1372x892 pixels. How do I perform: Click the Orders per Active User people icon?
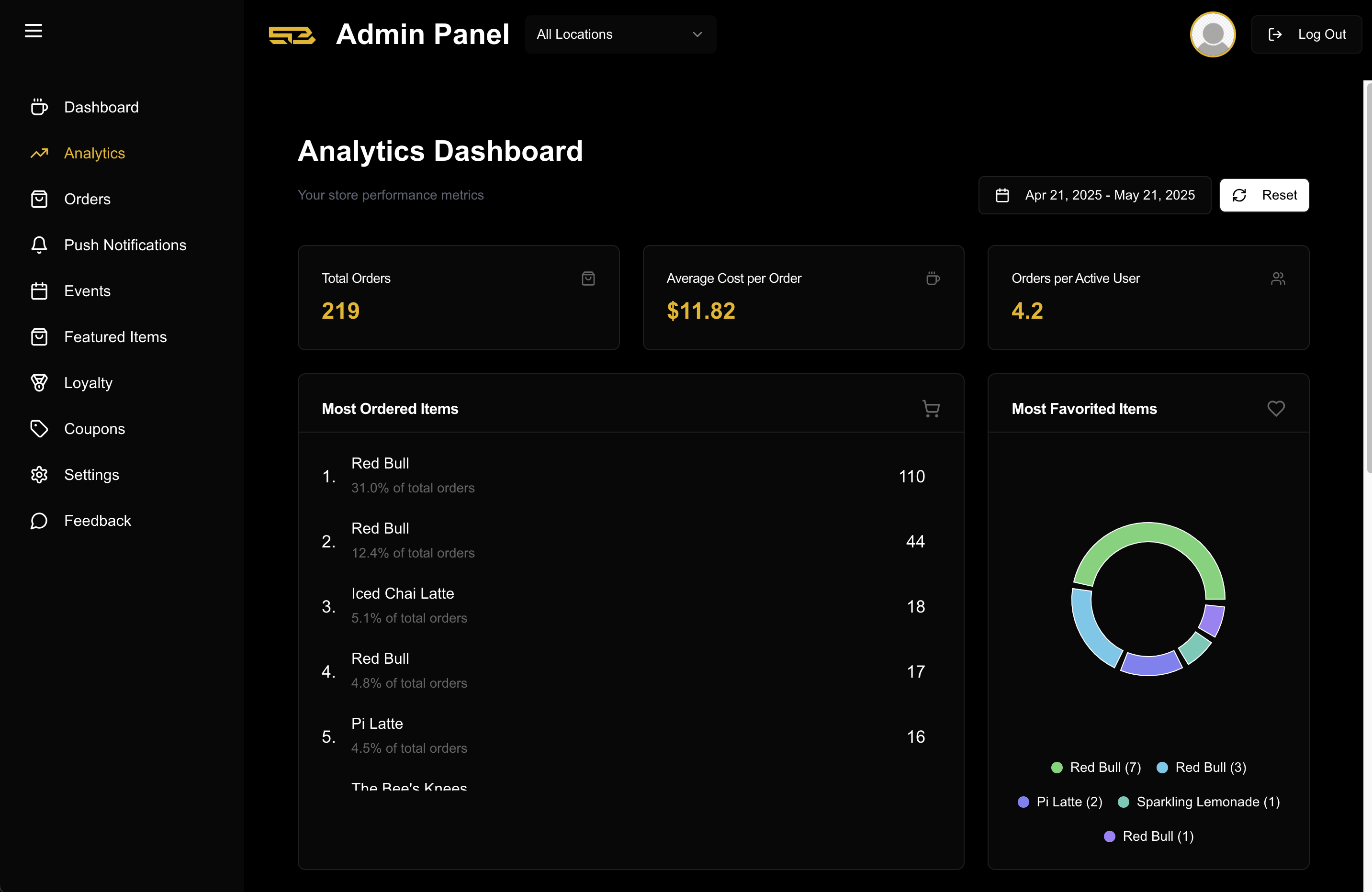1278,279
